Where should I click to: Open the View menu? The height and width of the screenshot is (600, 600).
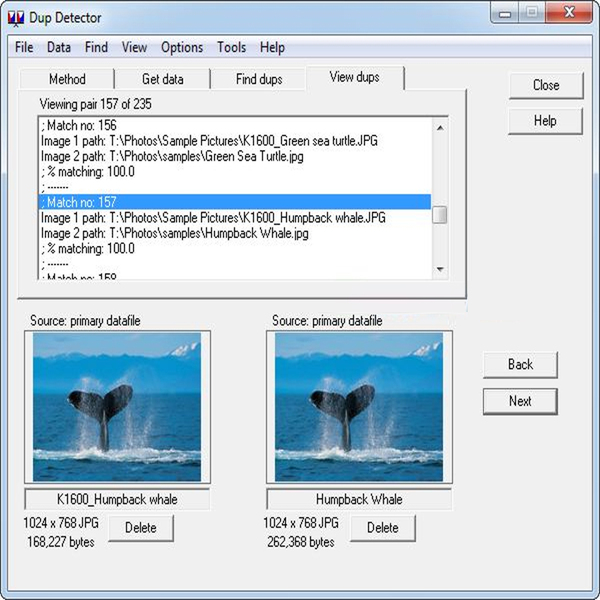click(x=134, y=47)
